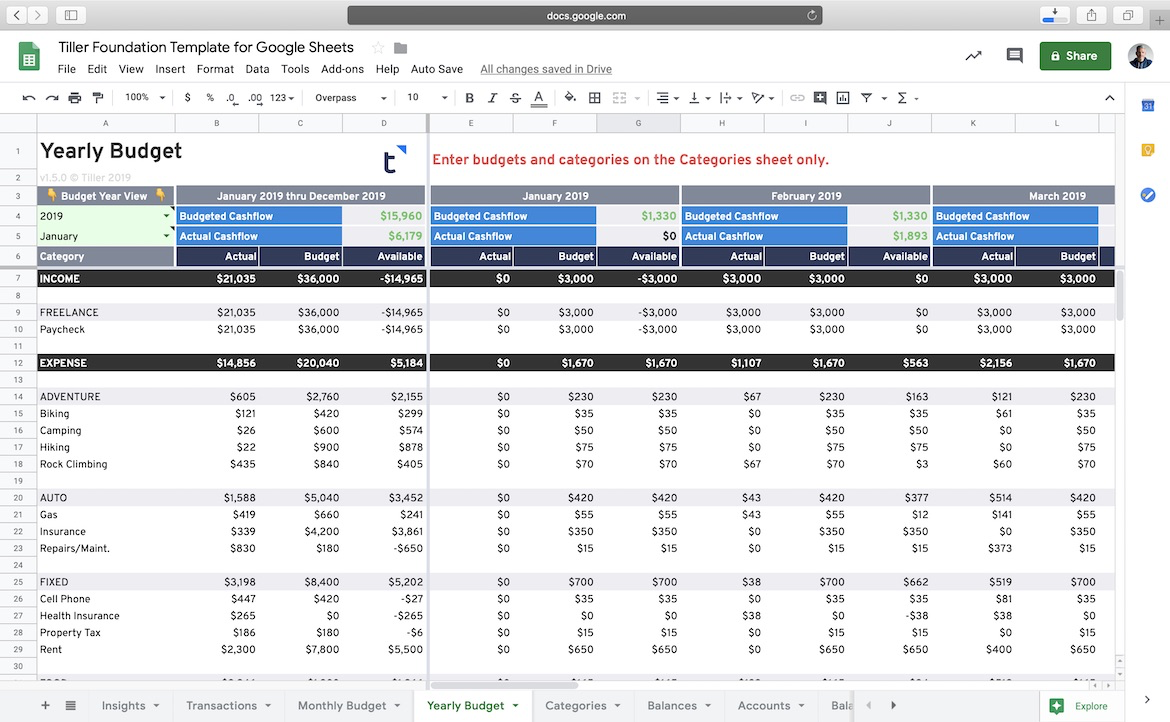Switch to the Transactions tab
Image resolution: width=1170 pixels, height=722 pixels.
pyautogui.click(x=228, y=706)
